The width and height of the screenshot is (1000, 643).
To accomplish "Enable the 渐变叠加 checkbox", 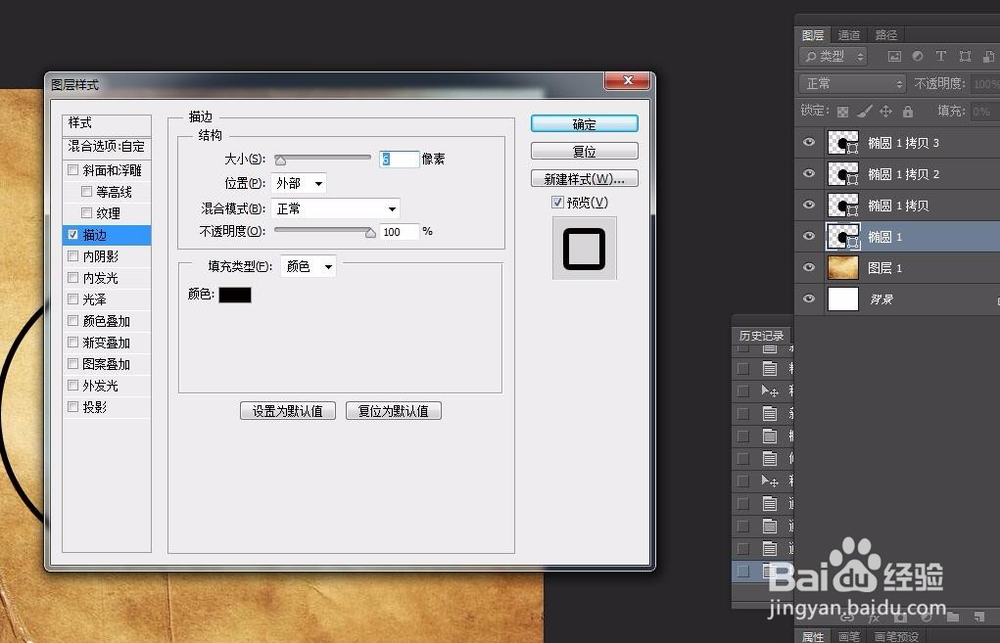I will pyautogui.click(x=73, y=342).
